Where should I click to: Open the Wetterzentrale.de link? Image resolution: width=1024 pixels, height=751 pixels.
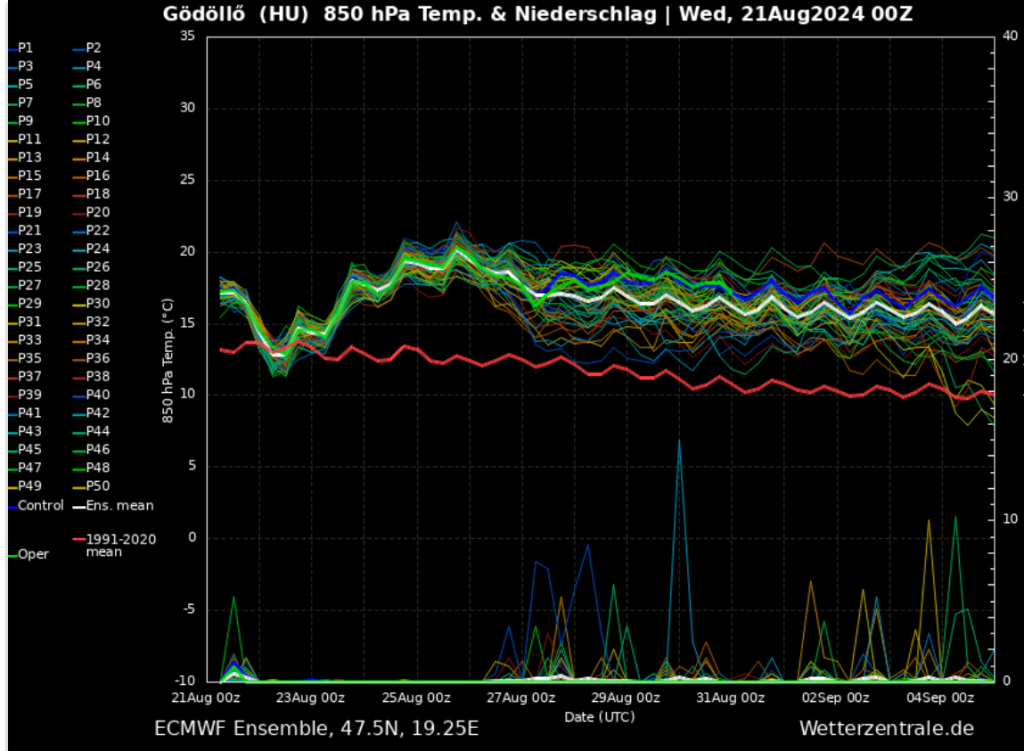(x=885, y=729)
